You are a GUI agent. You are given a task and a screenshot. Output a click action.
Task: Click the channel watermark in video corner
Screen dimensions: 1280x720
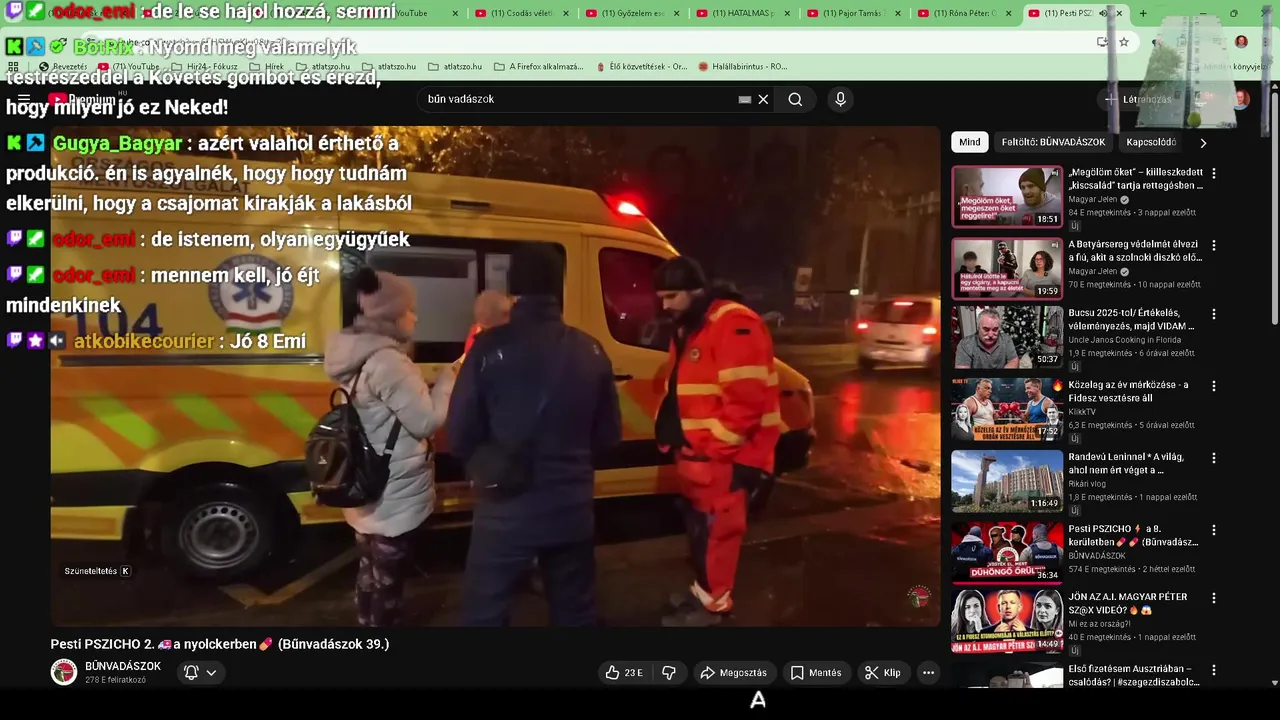[918, 597]
